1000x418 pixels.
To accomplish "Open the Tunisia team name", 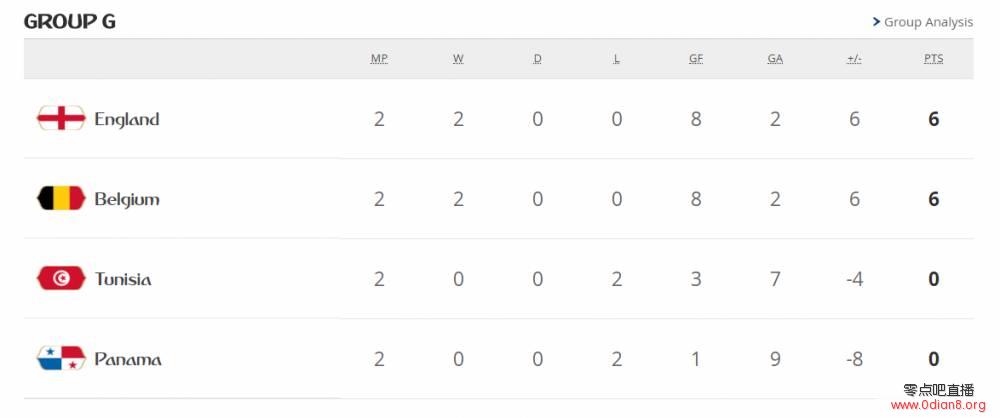I will click(x=123, y=280).
